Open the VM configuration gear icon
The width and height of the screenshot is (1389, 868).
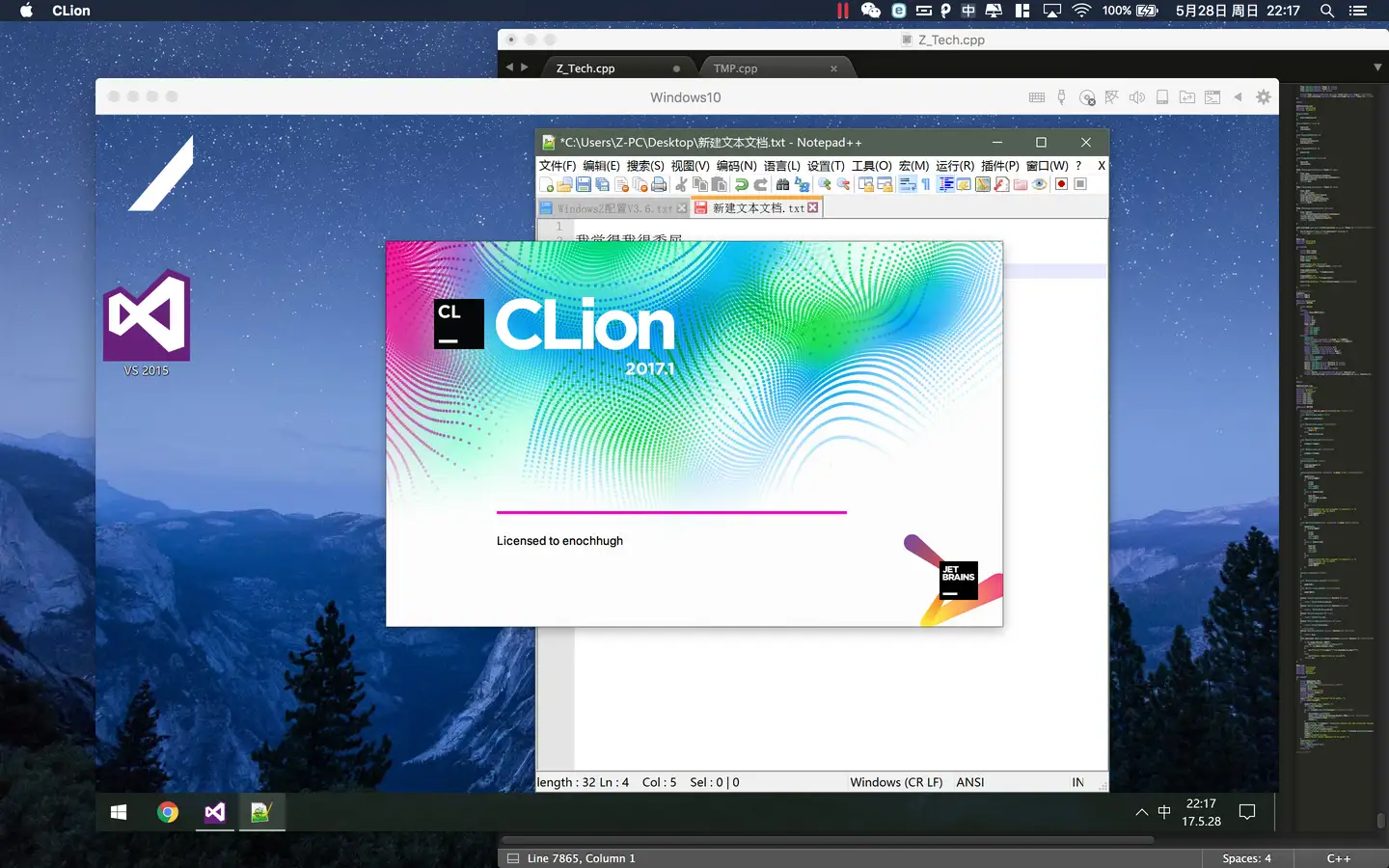1264,97
